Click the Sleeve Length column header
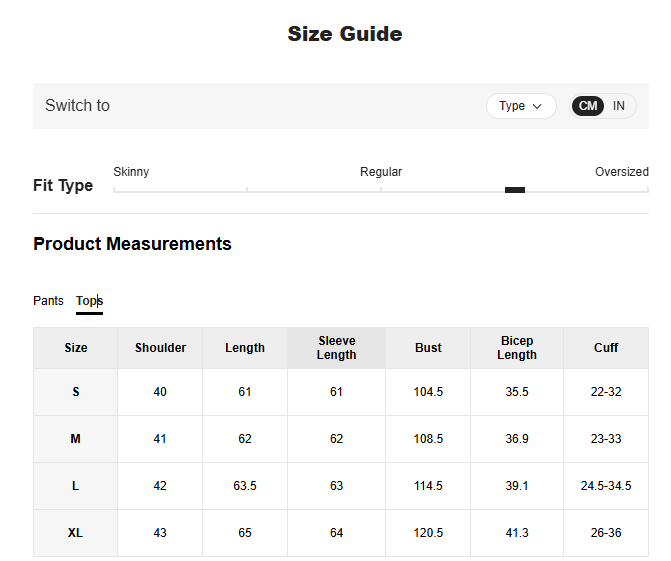 tap(336, 348)
